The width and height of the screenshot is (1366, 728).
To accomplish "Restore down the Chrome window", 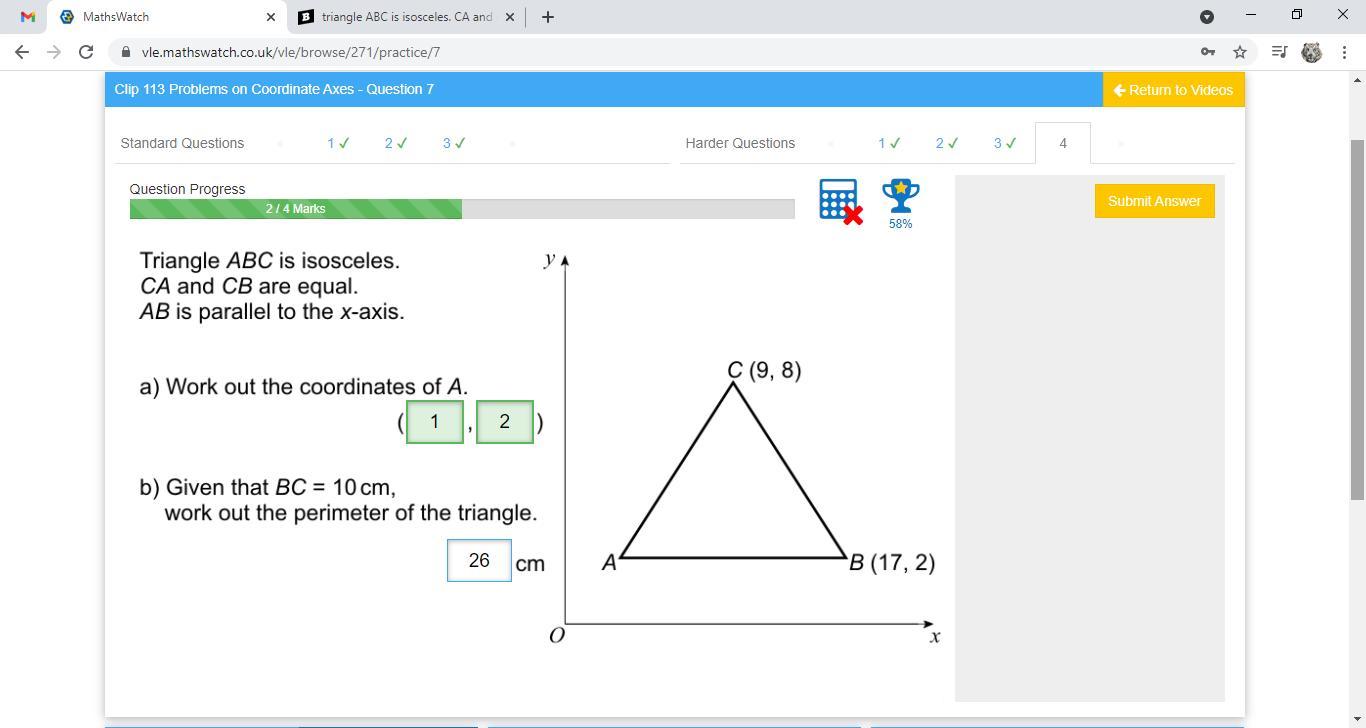I will (x=1297, y=15).
